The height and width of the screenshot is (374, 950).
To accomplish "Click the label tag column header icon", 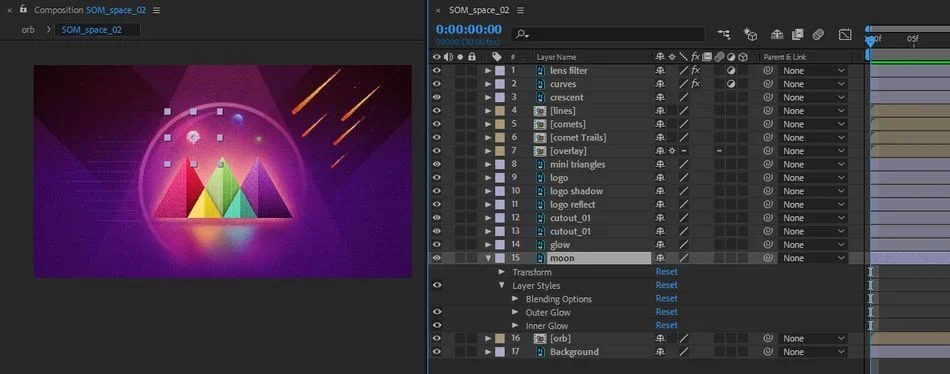I will pos(497,57).
